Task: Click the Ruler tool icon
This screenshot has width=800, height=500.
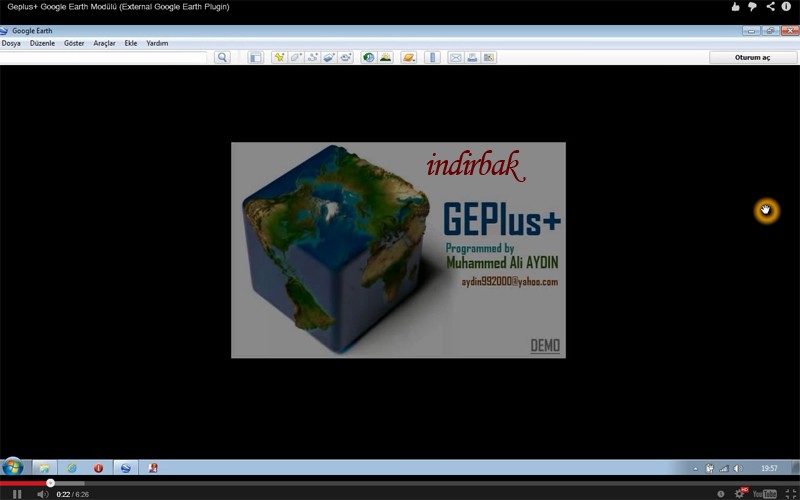Action: point(432,57)
